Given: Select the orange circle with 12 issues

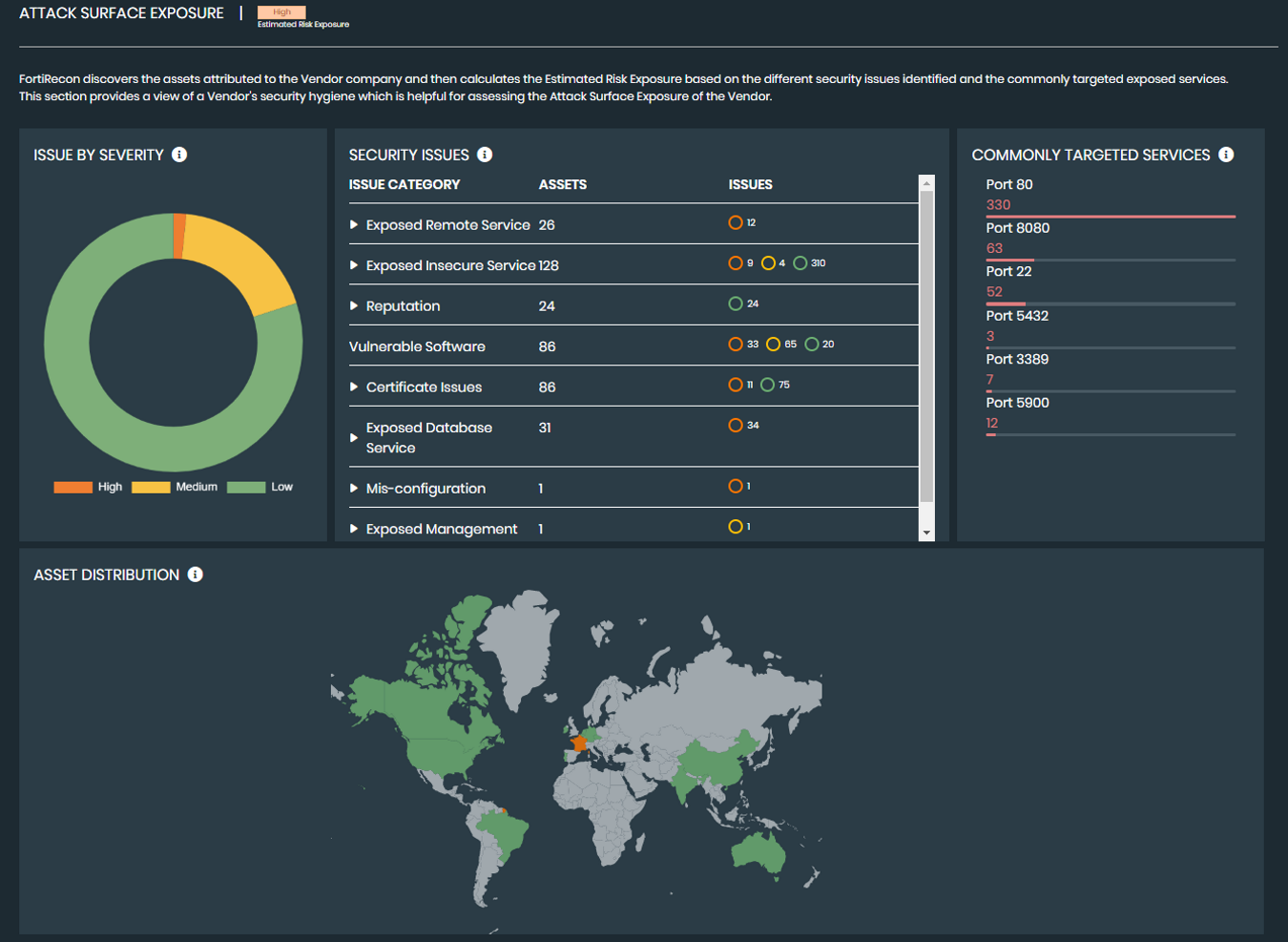Looking at the screenshot, I should pyautogui.click(x=736, y=222).
